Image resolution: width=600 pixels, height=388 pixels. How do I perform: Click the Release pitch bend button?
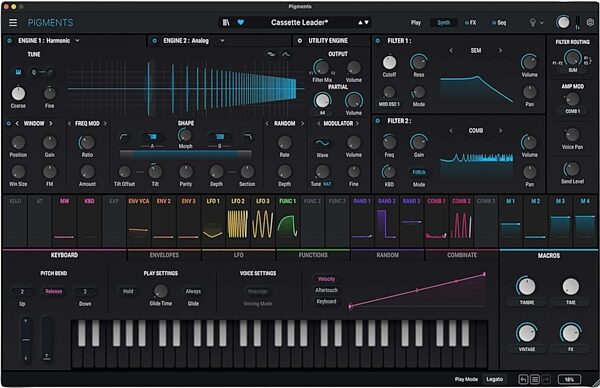(54, 291)
